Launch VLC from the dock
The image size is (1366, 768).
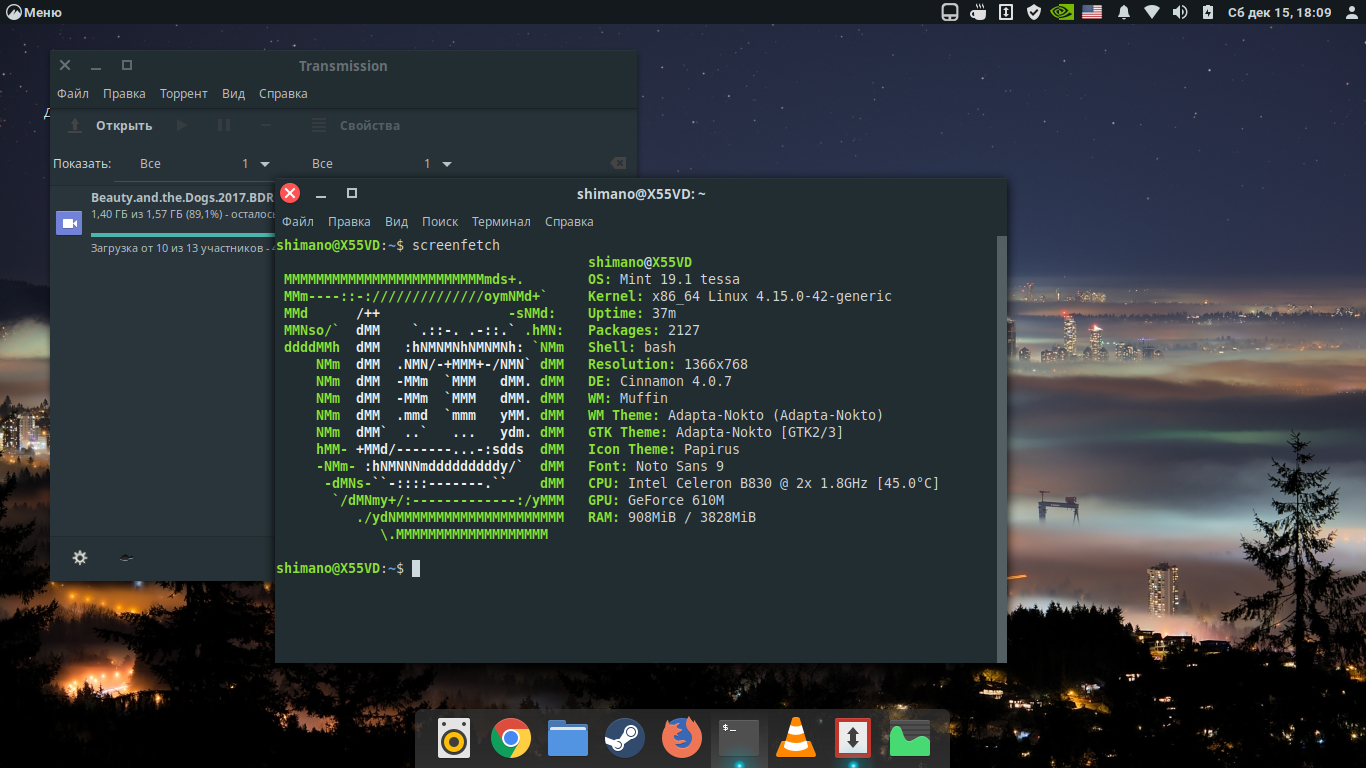pyautogui.click(x=796, y=739)
